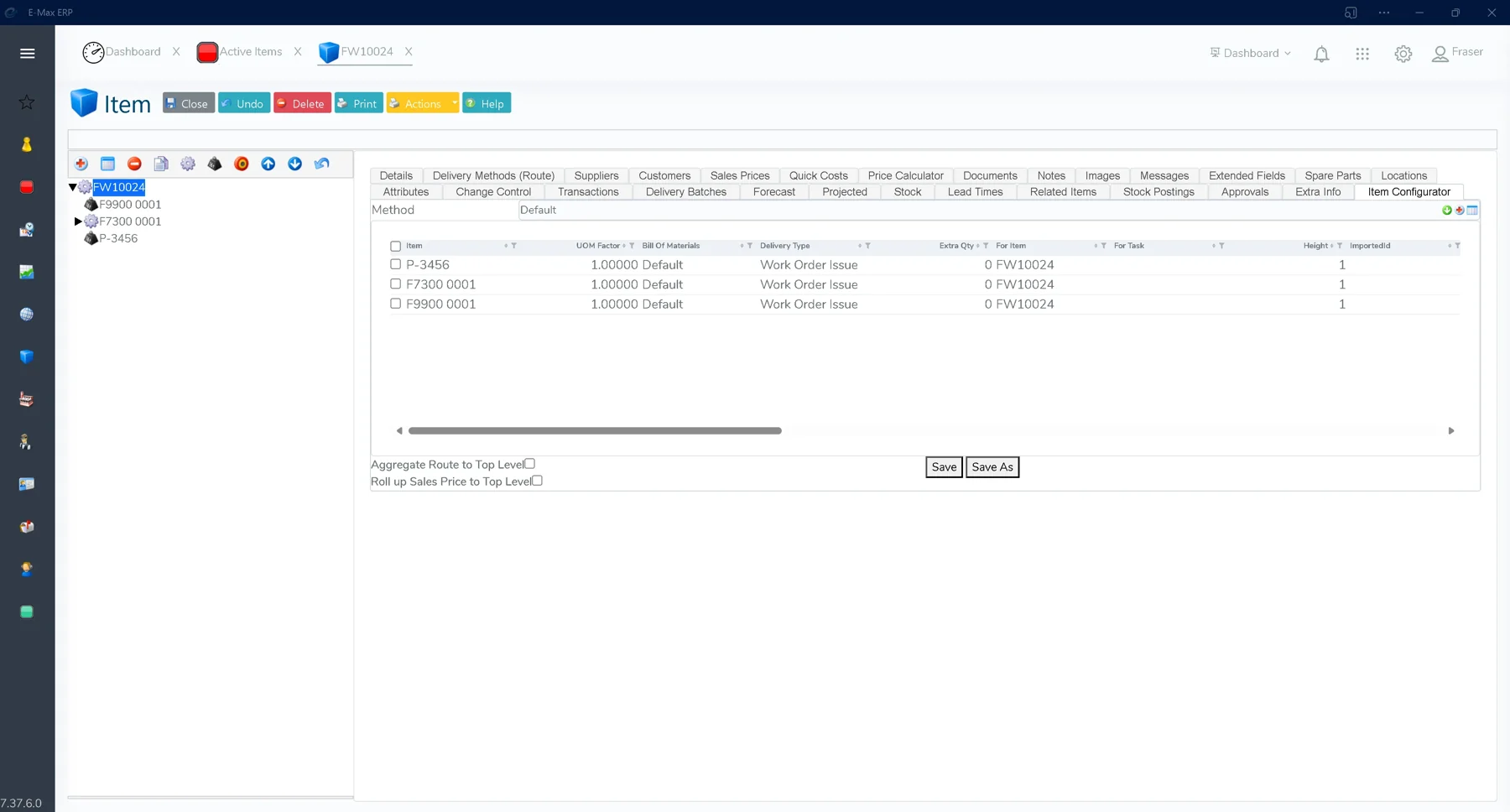Viewport: 1510px width, 812px height.
Task: Move selected node down with blue down arrow
Action: [295, 164]
